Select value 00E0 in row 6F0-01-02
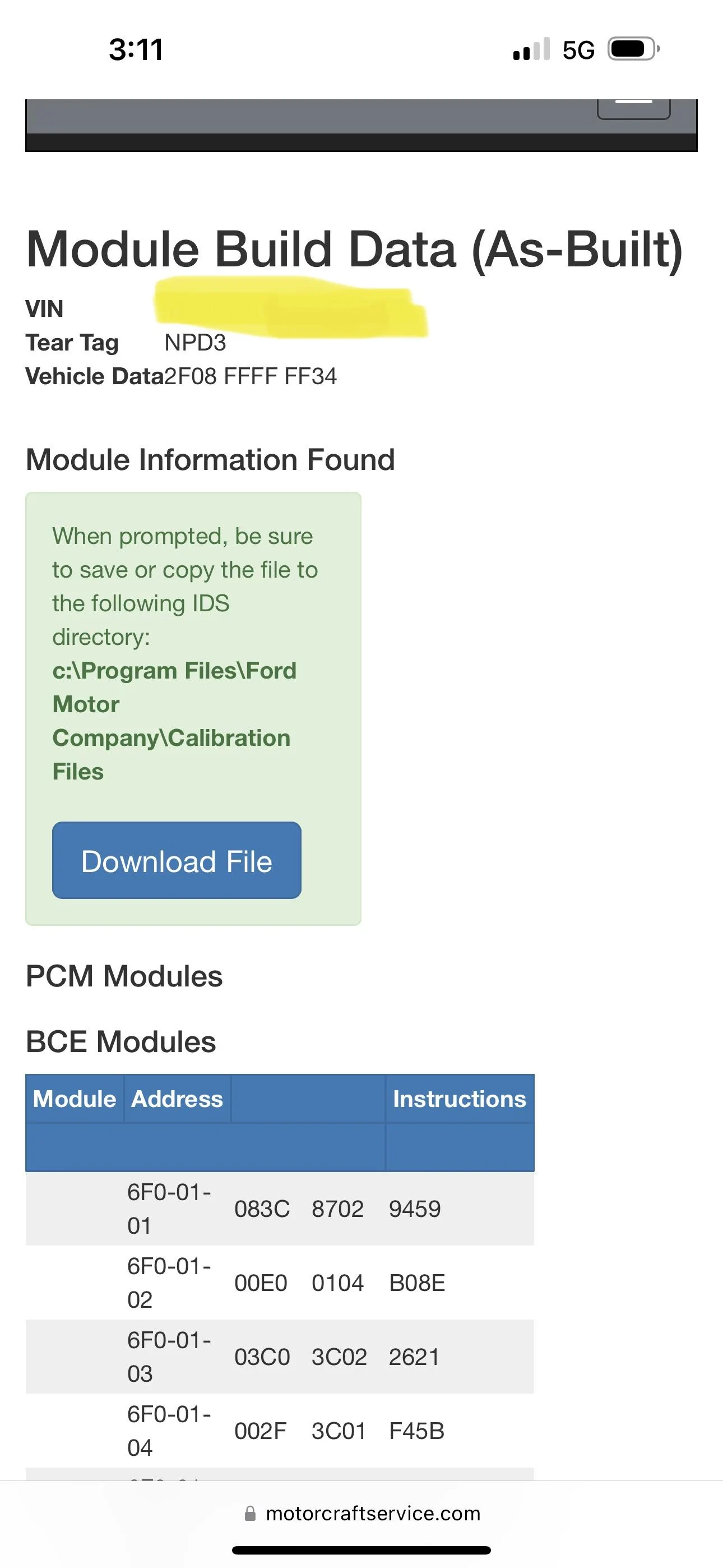 coord(261,1283)
